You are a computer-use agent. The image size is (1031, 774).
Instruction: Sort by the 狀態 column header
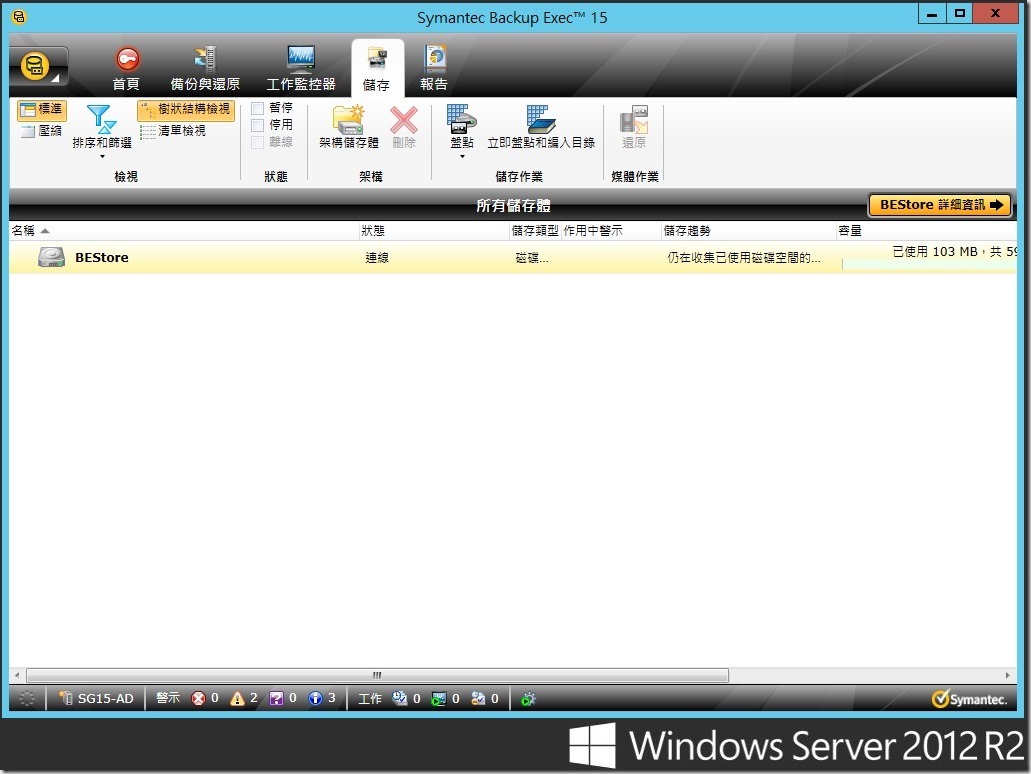click(x=434, y=231)
